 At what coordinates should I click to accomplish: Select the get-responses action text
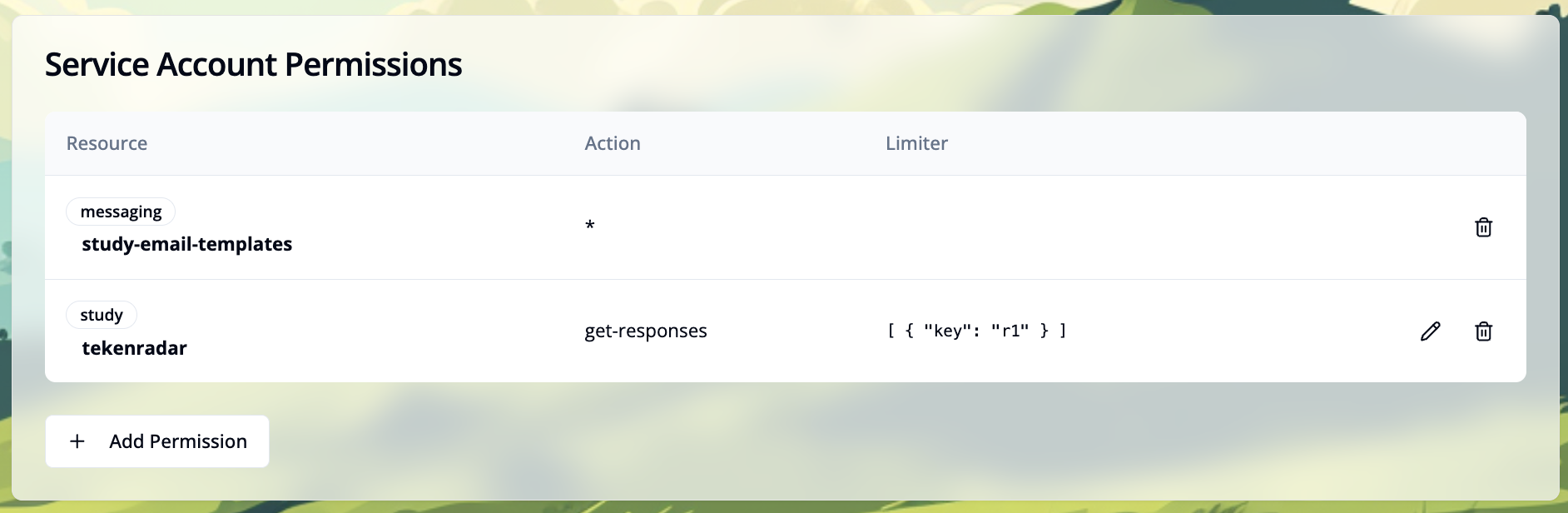pyautogui.click(x=645, y=331)
